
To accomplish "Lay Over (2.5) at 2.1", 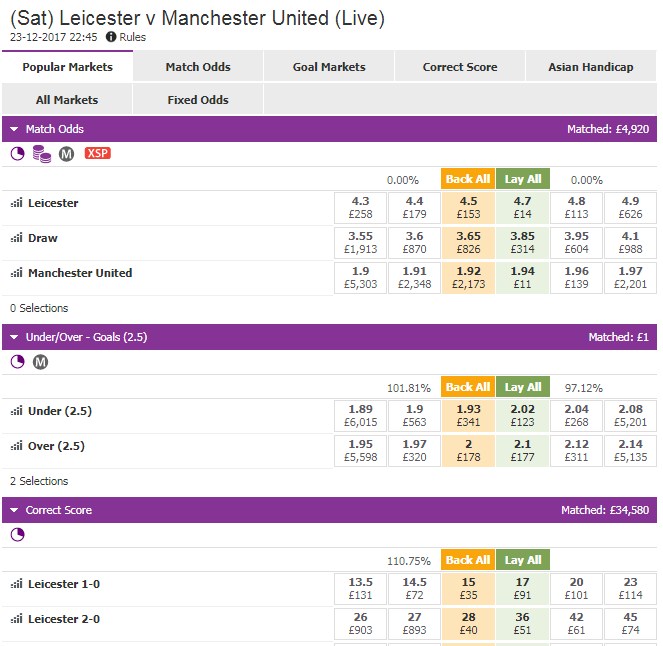I will [522, 451].
